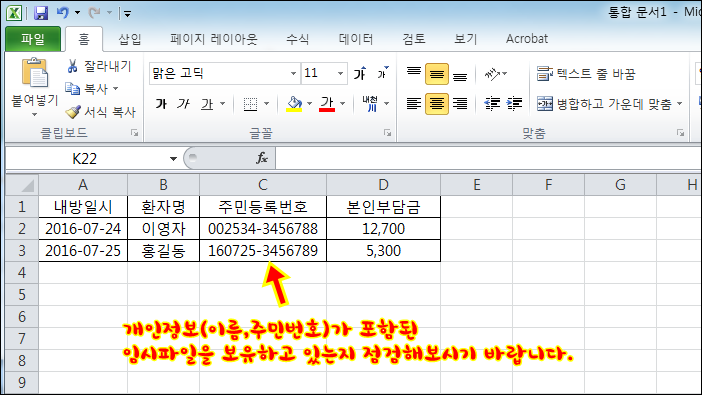Viewport: 702px width, 395px height.
Task: Click decrease indent icon
Action: [492, 104]
